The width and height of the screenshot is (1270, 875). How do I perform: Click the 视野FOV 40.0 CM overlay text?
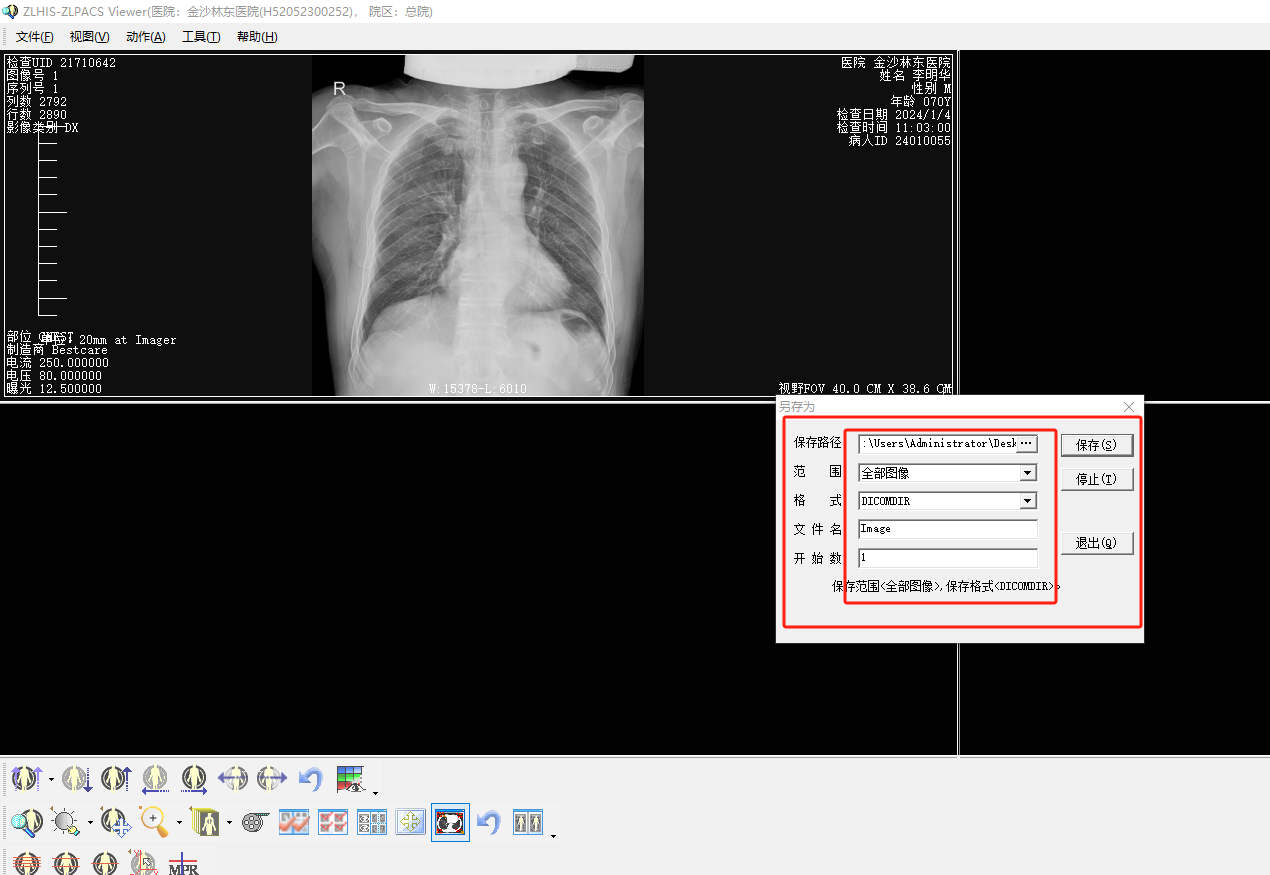[865, 389]
